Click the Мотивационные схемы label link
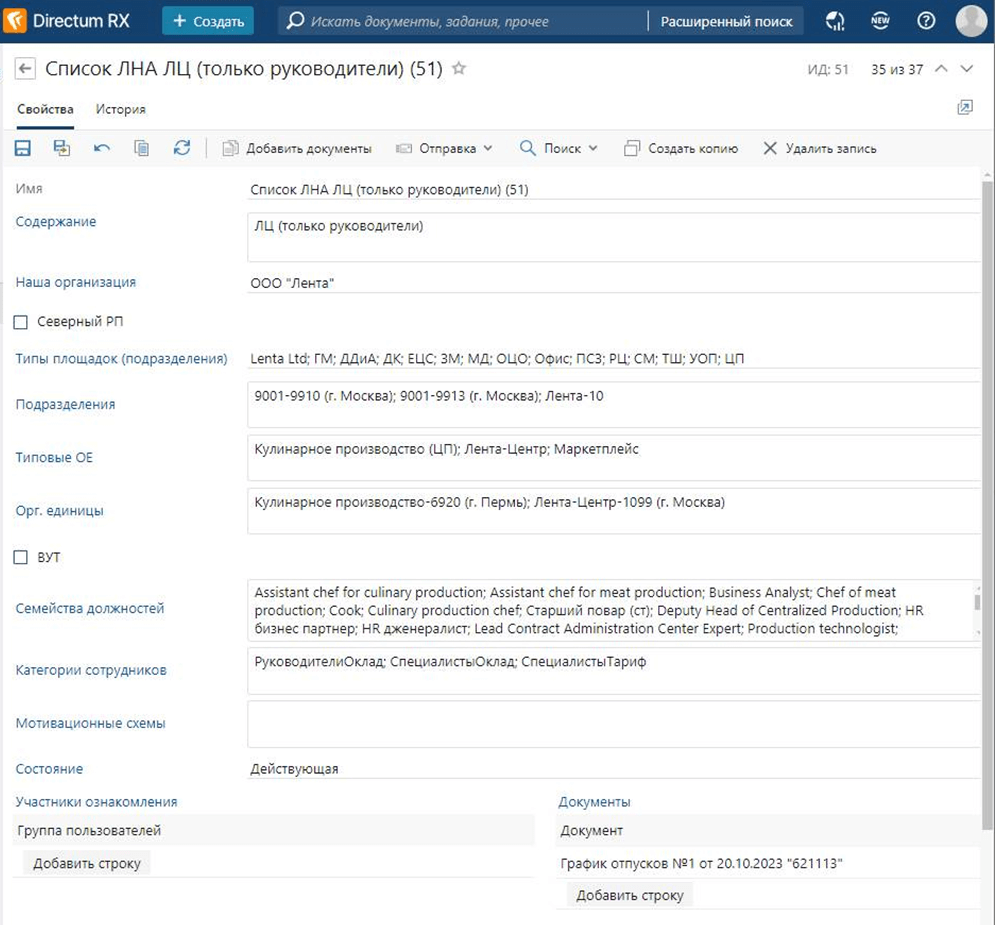This screenshot has width=995, height=925. [90, 723]
